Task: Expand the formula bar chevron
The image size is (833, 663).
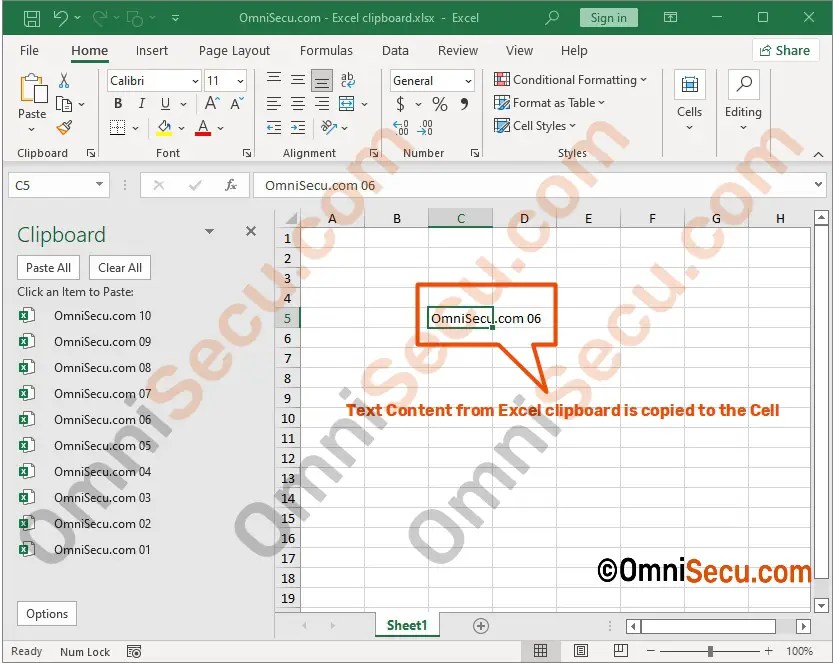Action: [x=818, y=184]
